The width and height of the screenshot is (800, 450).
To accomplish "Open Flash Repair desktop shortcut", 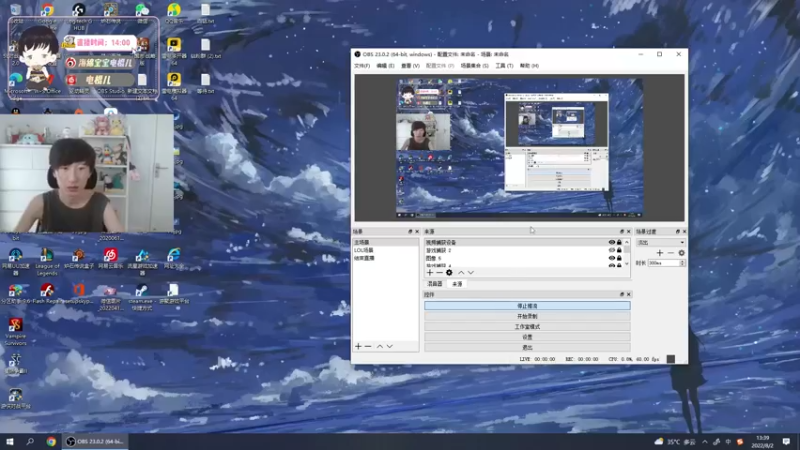I will coord(47,295).
